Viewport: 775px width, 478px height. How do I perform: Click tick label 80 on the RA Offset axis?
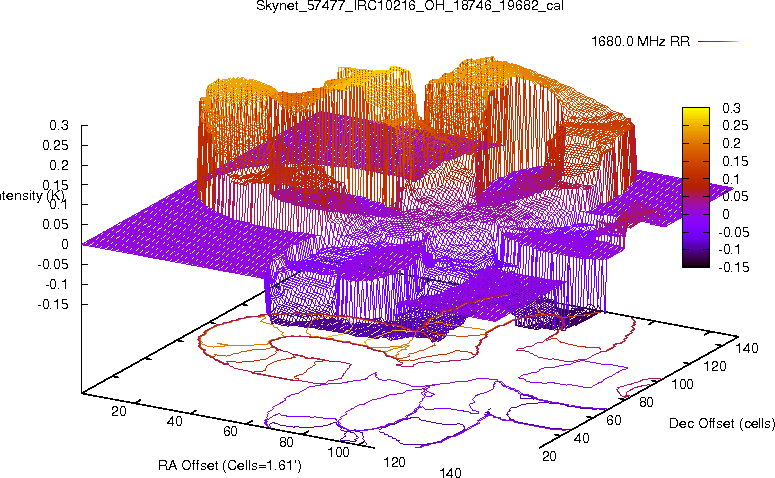286,442
